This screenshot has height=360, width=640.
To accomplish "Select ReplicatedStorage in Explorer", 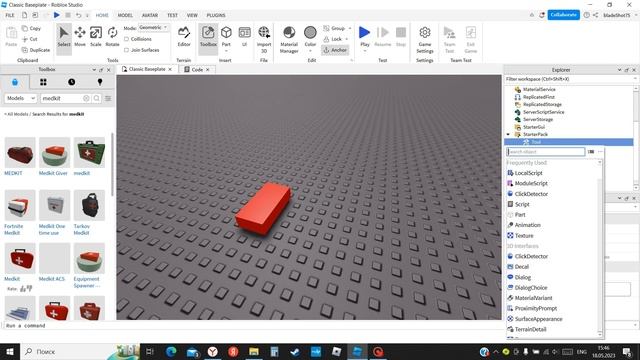I will (542, 104).
